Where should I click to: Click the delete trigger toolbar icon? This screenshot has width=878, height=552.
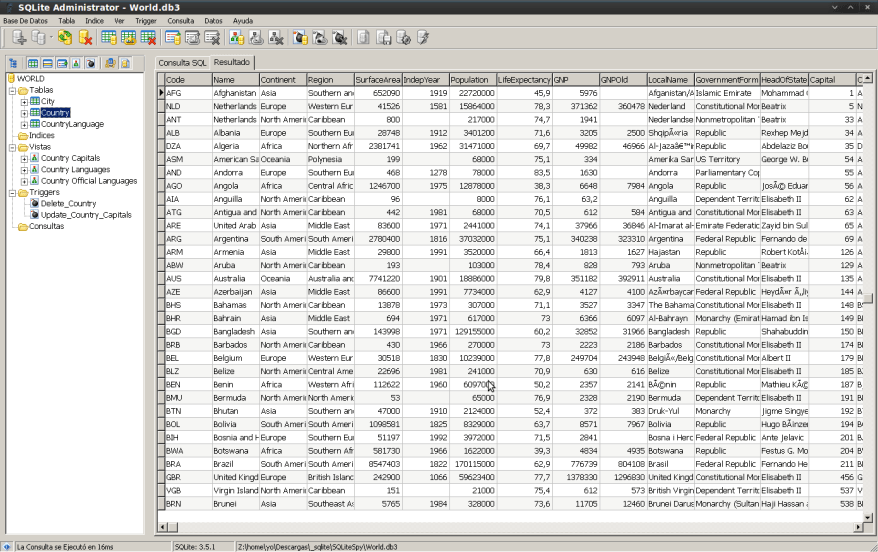[340, 38]
